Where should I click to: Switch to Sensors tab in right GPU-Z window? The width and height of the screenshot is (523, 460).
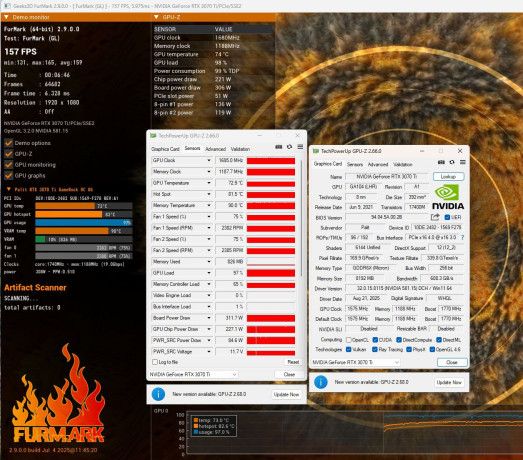tap(355, 164)
